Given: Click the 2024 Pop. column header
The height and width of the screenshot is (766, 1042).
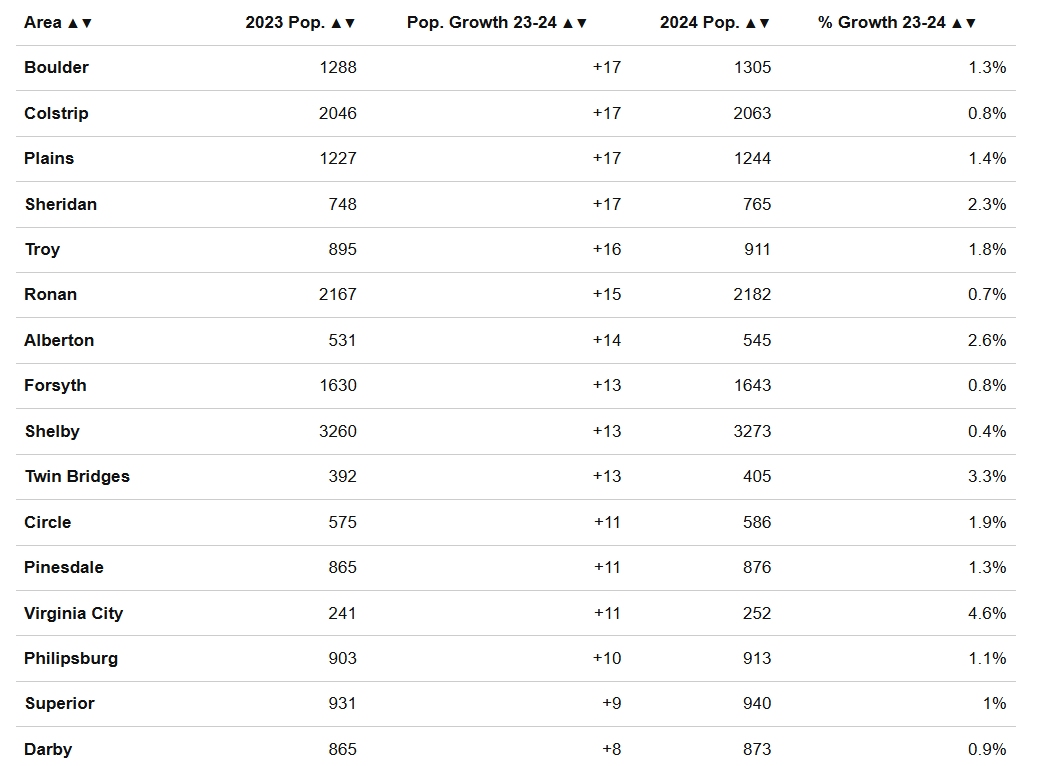Looking at the screenshot, I should 699,23.
